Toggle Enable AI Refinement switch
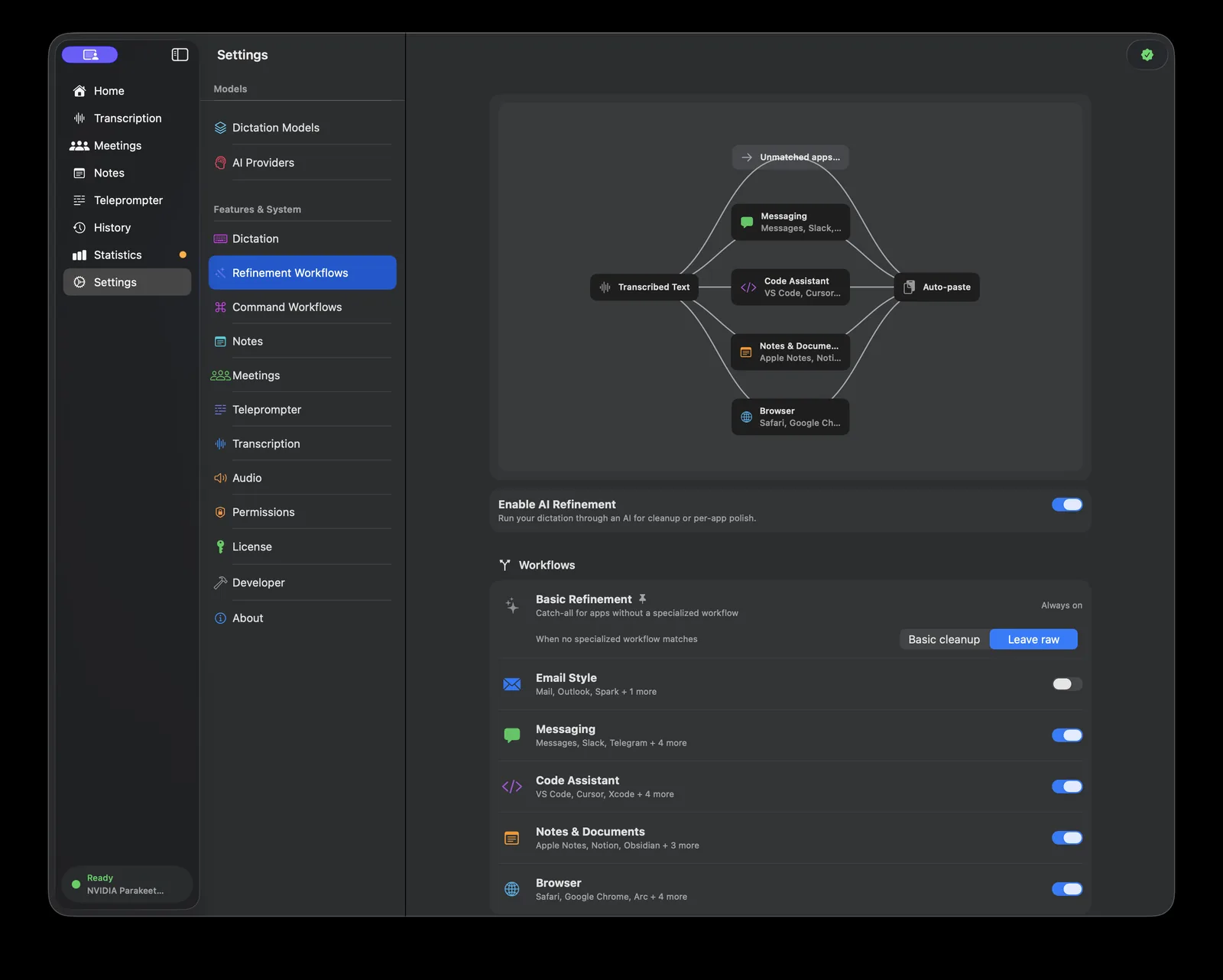This screenshot has width=1223, height=980. click(x=1067, y=505)
